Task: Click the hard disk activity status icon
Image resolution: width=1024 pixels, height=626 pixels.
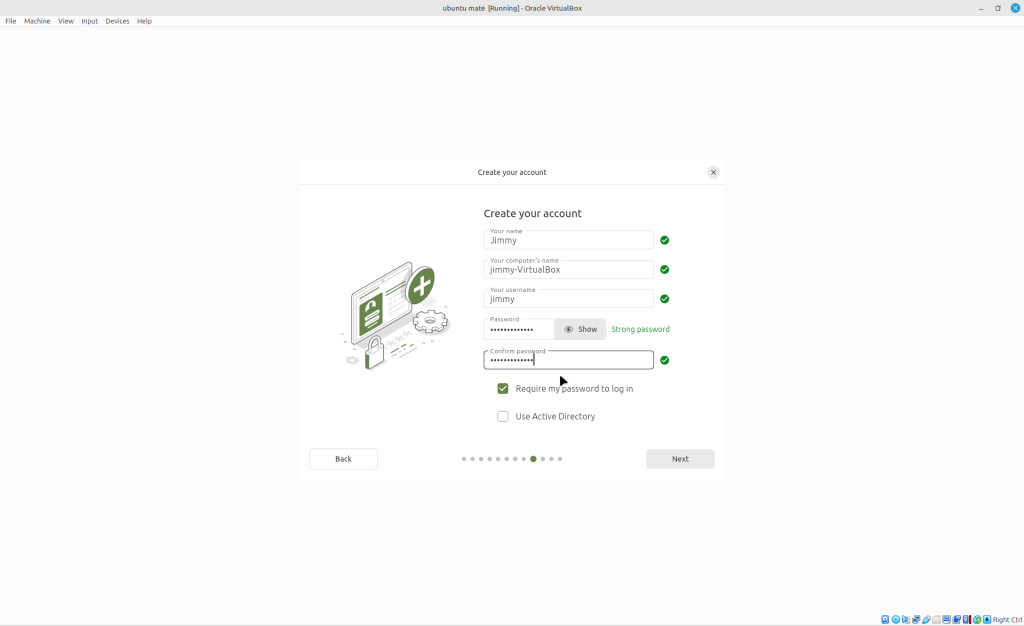Action: [885, 619]
